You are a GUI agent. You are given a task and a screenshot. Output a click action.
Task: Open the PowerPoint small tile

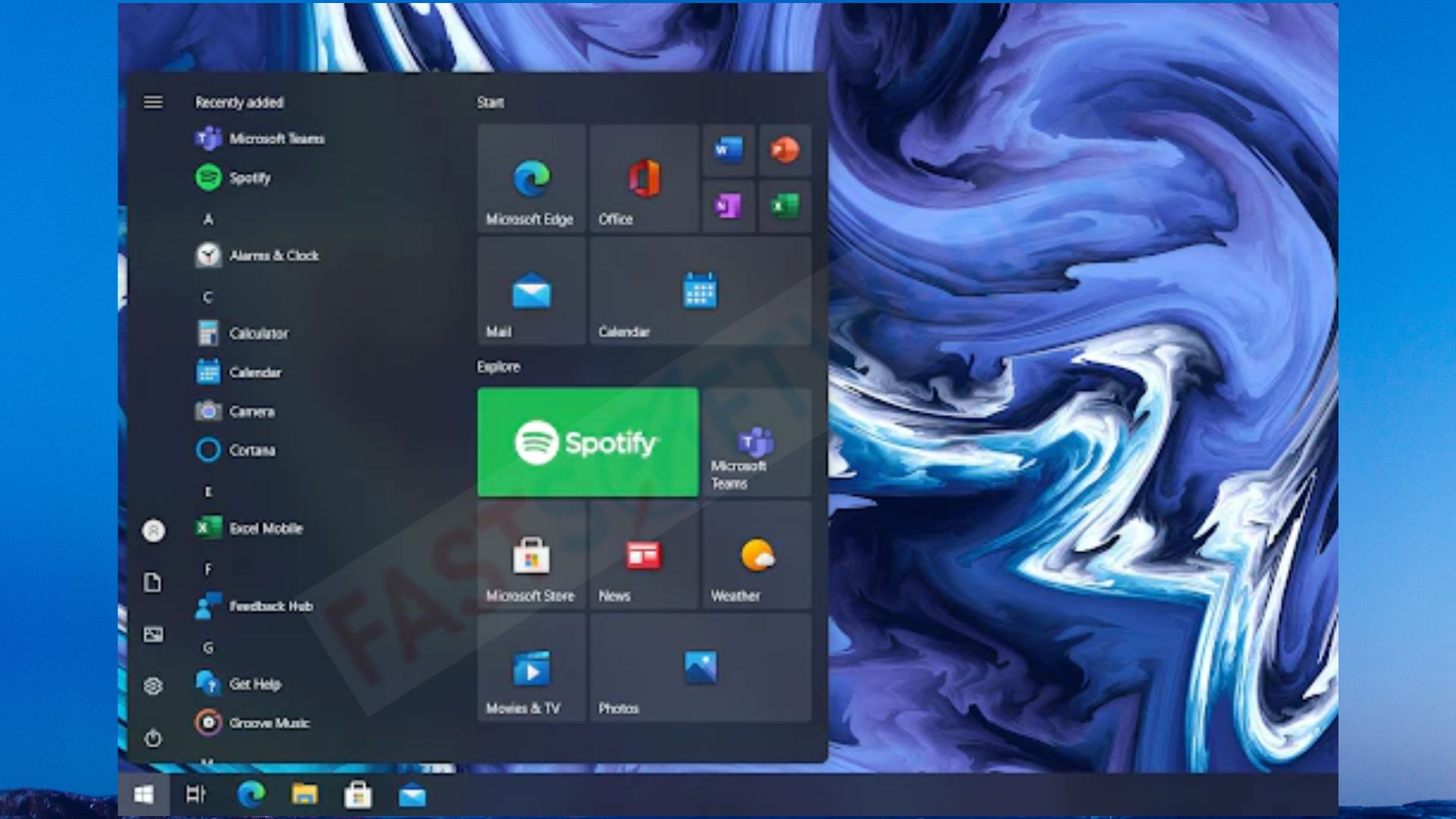785,150
